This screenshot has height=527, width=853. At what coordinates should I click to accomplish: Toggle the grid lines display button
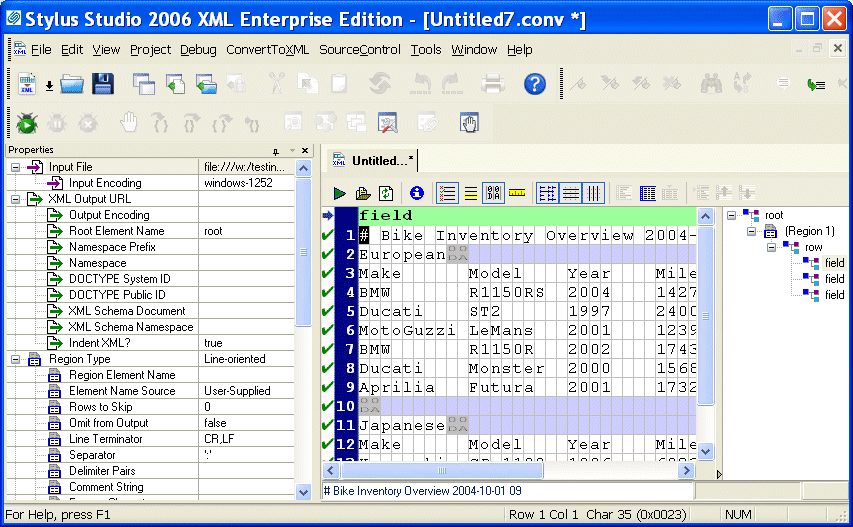coord(547,193)
